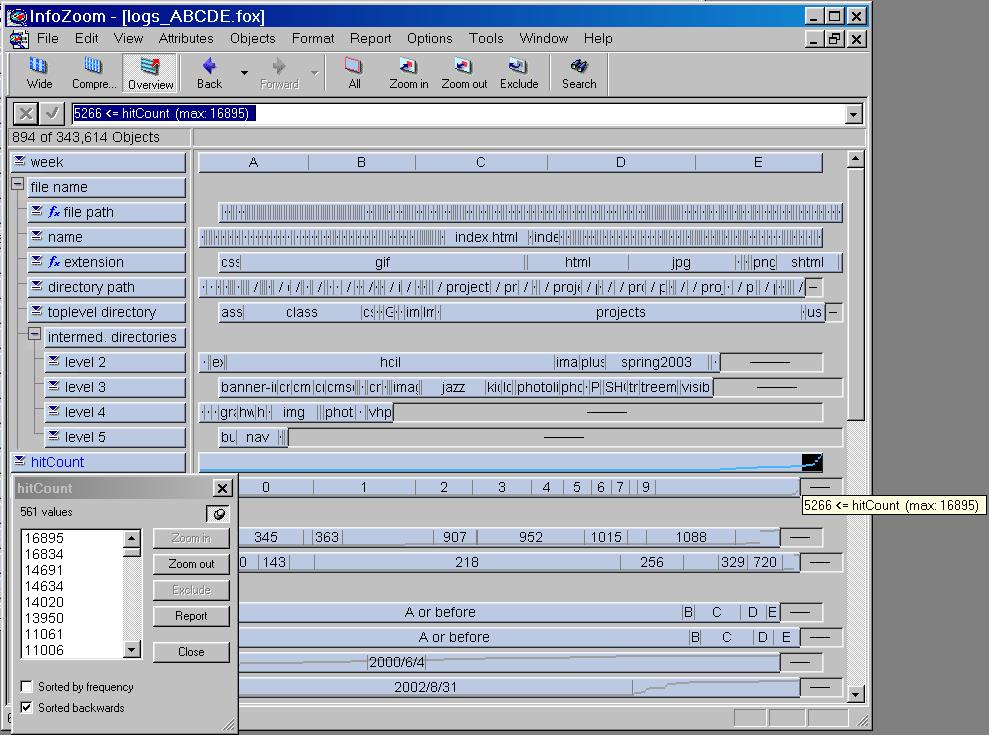Click Zoom out in the hitCount dialog
The height and width of the screenshot is (735, 989).
[x=191, y=564]
